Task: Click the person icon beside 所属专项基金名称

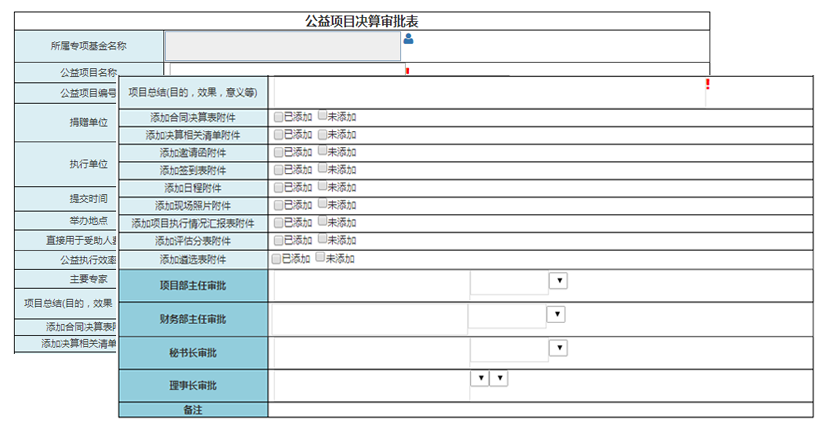Action: click(408, 40)
